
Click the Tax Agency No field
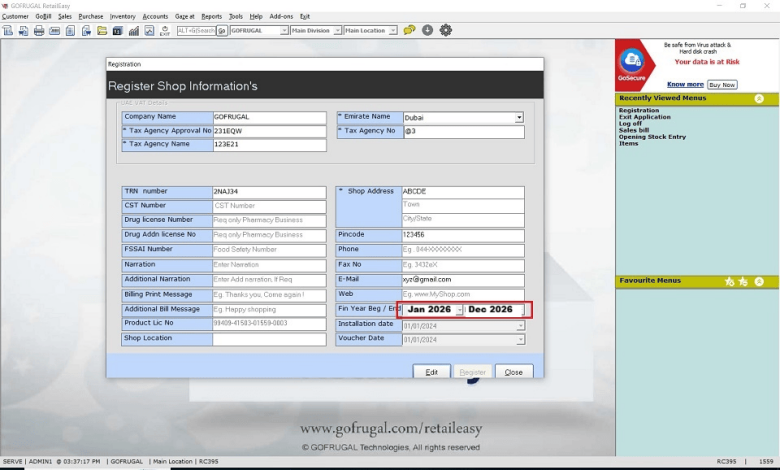coord(463,132)
